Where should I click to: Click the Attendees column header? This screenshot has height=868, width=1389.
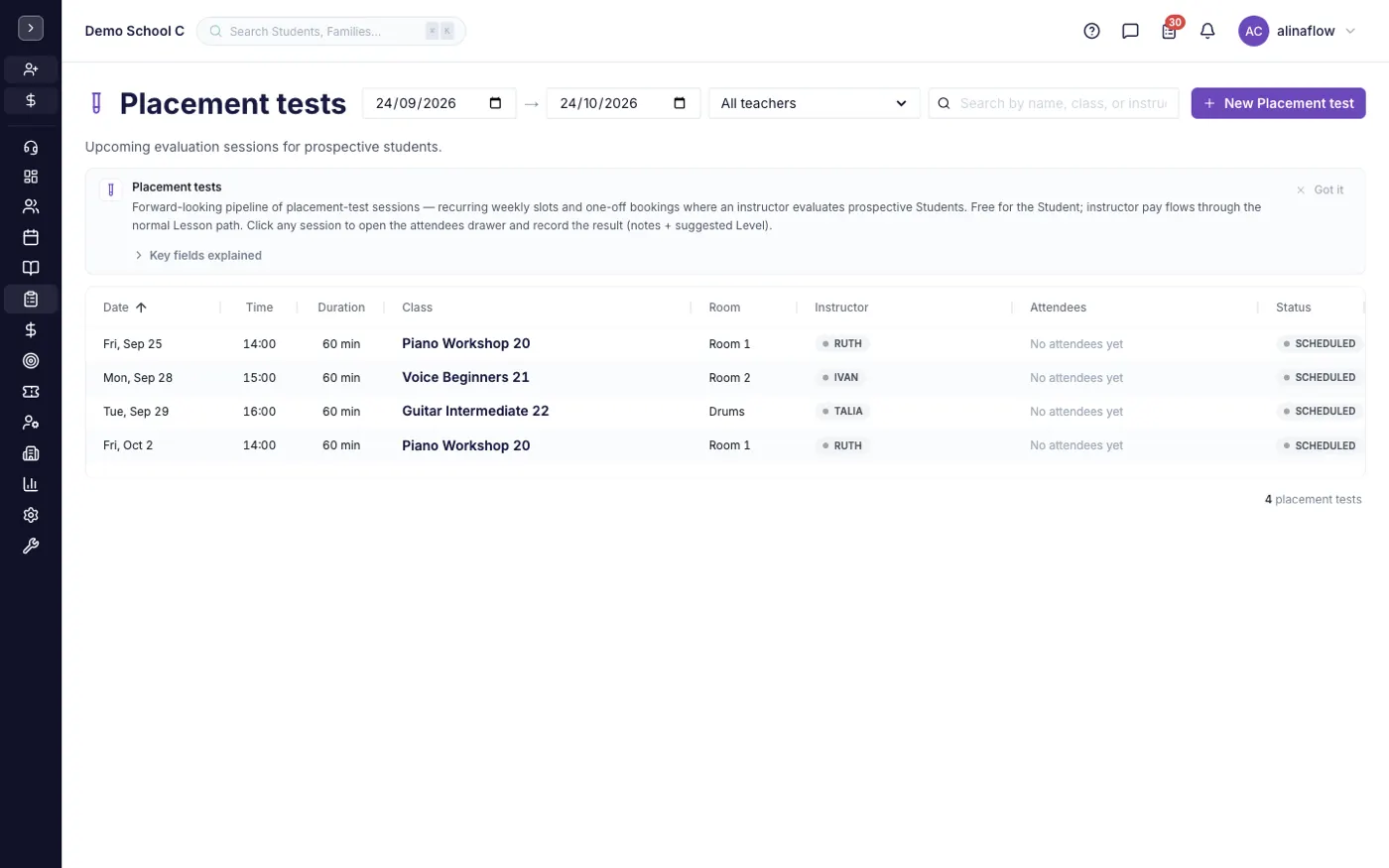pyautogui.click(x=1058, y=308)
